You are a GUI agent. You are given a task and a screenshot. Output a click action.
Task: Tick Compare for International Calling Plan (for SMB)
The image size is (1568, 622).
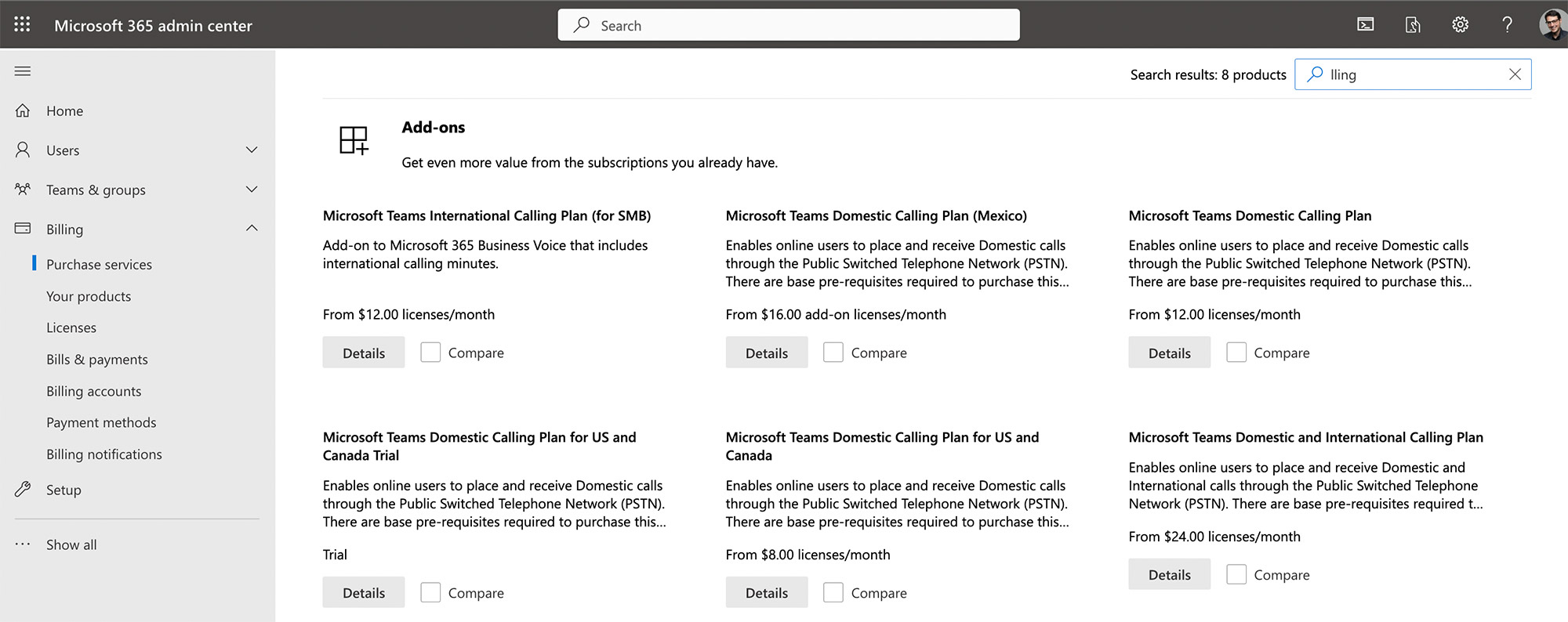coord(430,352)
